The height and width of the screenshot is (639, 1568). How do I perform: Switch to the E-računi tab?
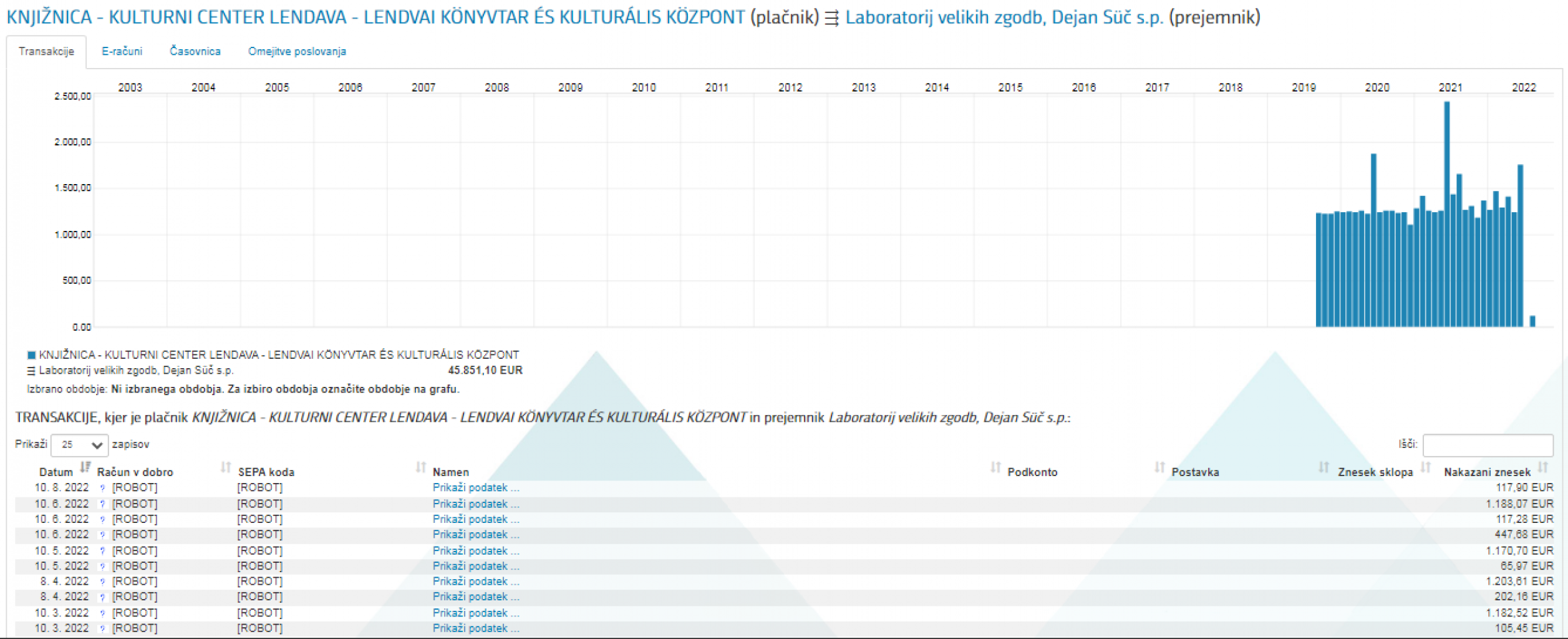tap(122, 51)
